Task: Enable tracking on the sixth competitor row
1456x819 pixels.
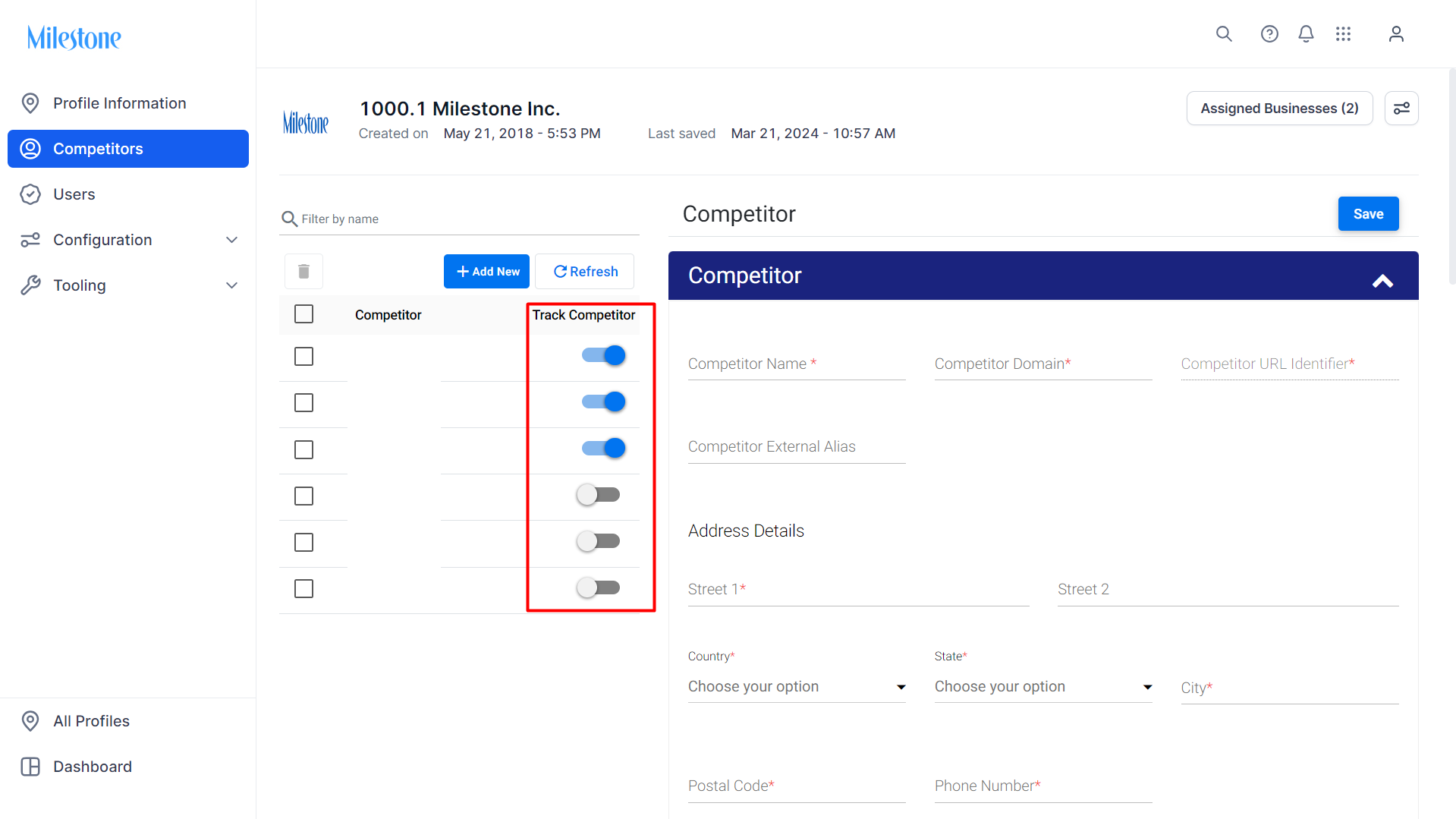Action: 598,587
